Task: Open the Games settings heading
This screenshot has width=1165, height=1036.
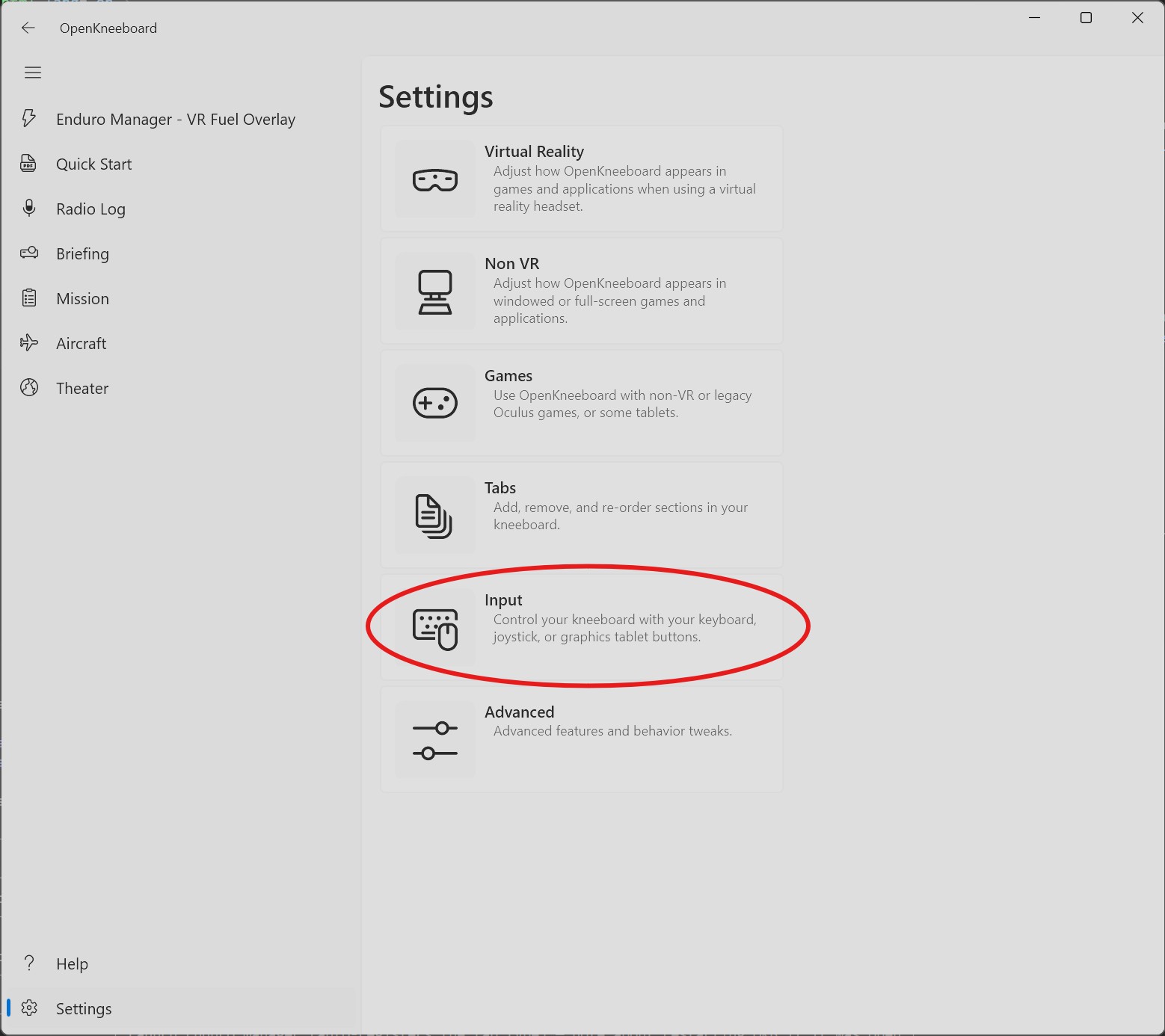Action: click(x=508, y=376)
